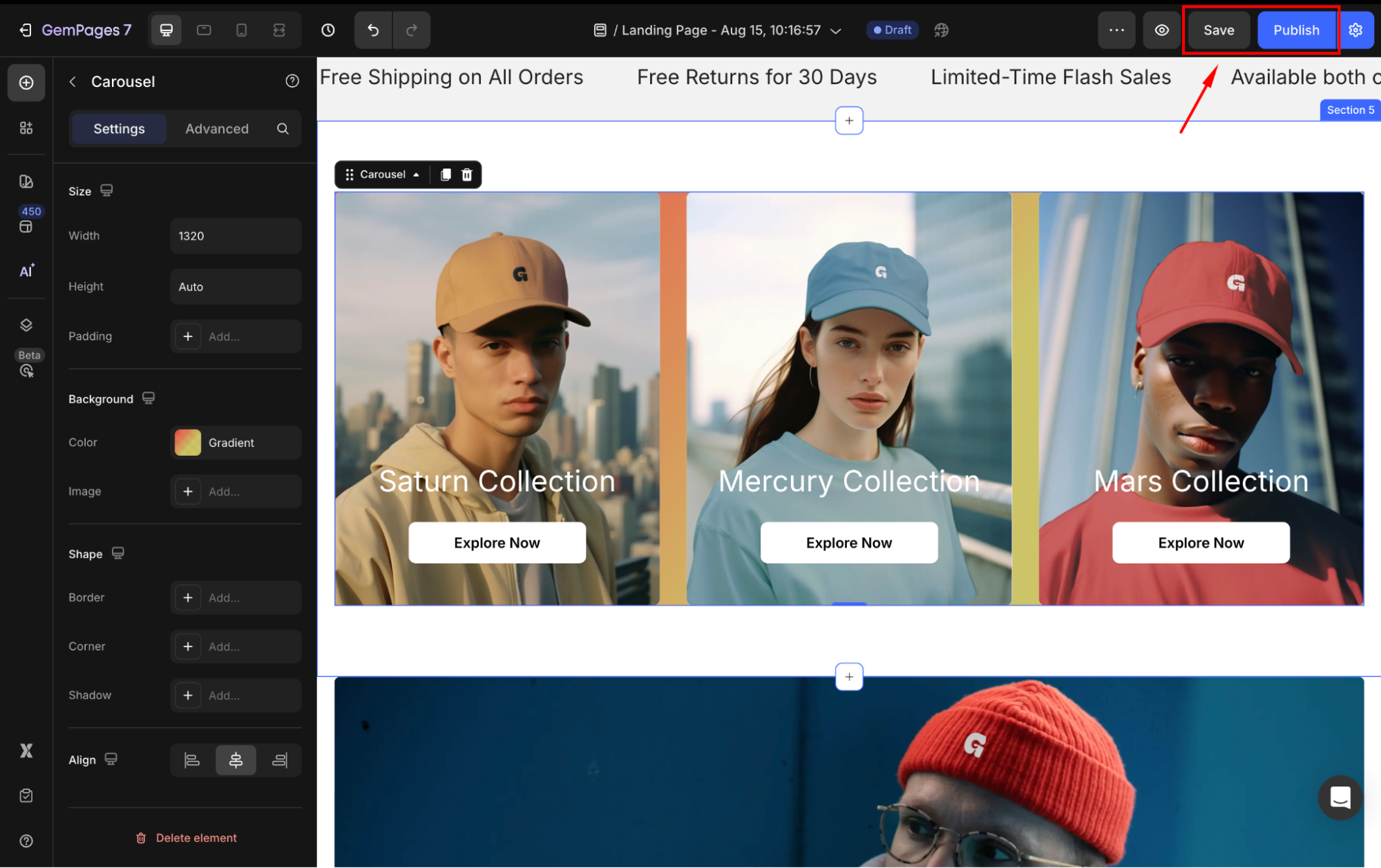This screenshot has height=868, width=1381.
Task: Select the Settings tab
Action: pos(119,129)
